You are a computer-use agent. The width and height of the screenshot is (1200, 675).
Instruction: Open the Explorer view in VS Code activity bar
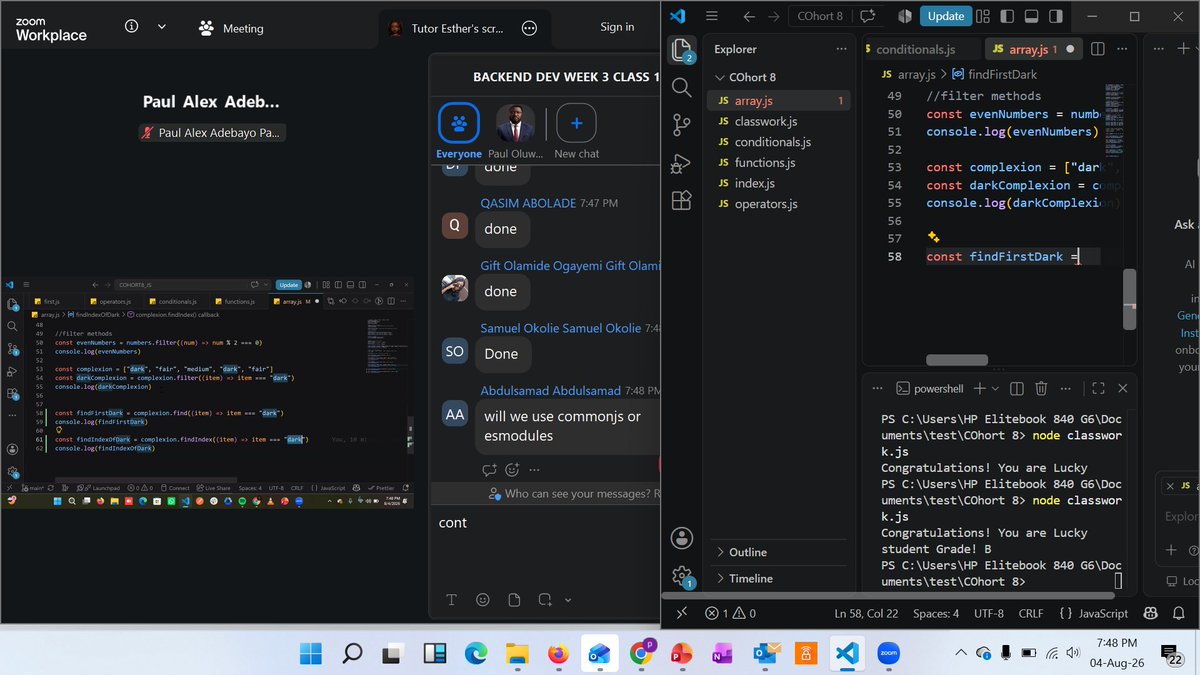tap(681, 50)
